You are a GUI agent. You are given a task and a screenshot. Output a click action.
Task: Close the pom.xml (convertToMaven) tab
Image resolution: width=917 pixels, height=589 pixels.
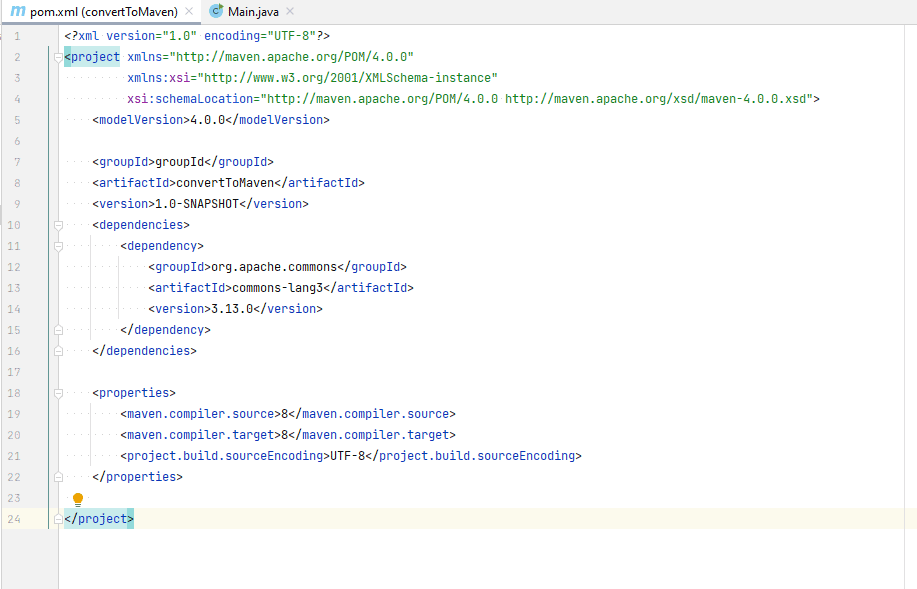click(189, 11)
